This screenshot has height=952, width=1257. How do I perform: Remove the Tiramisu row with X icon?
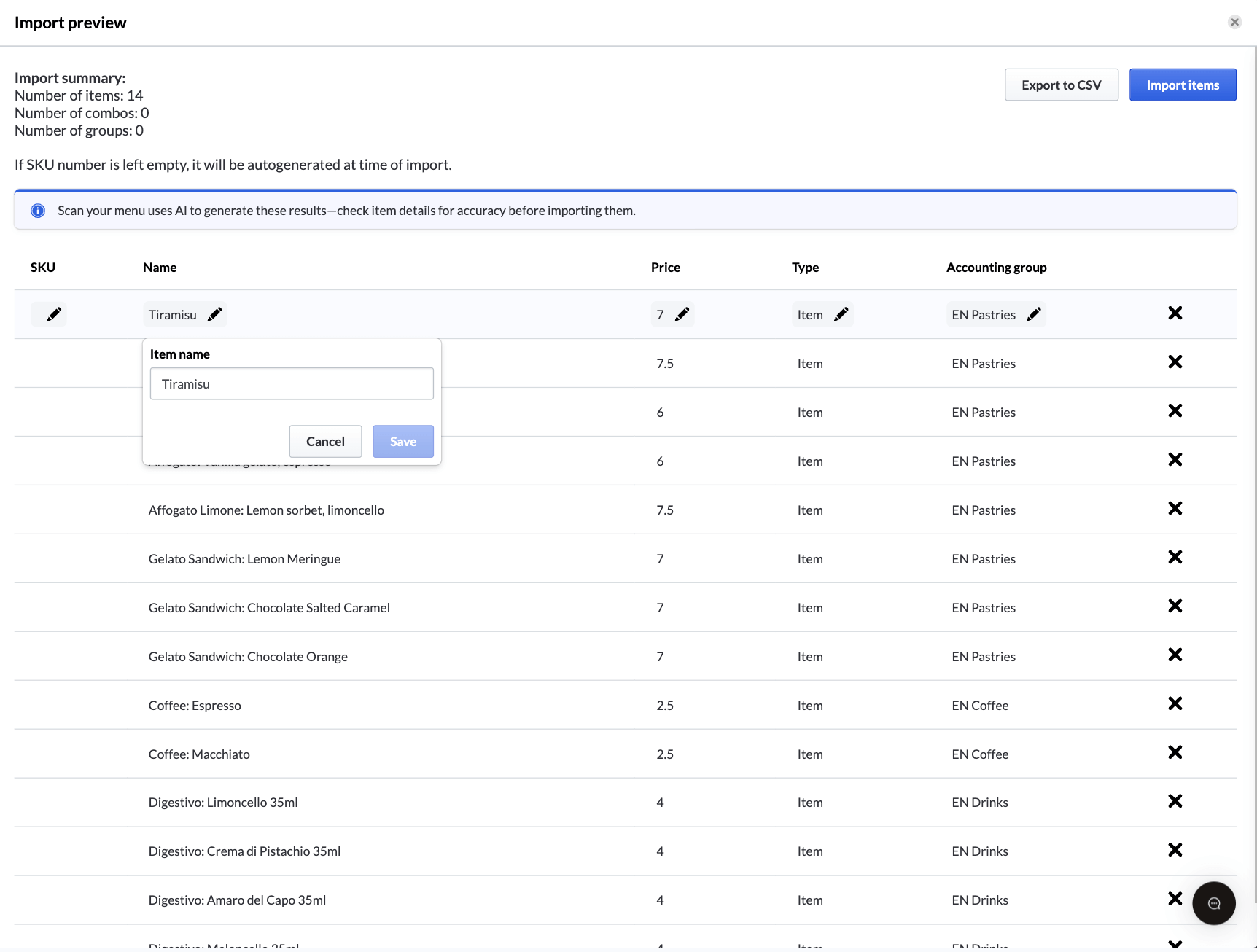(x=1175, y=313)
